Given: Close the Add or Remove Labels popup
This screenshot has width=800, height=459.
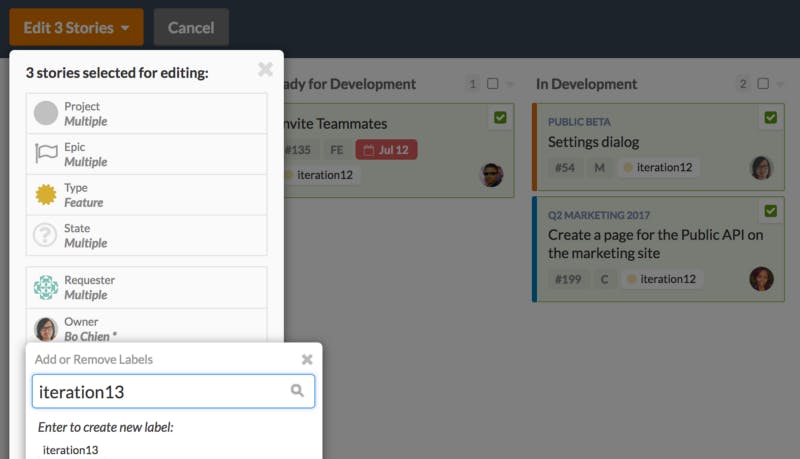Looking at the screenshot, I should 307,360.
